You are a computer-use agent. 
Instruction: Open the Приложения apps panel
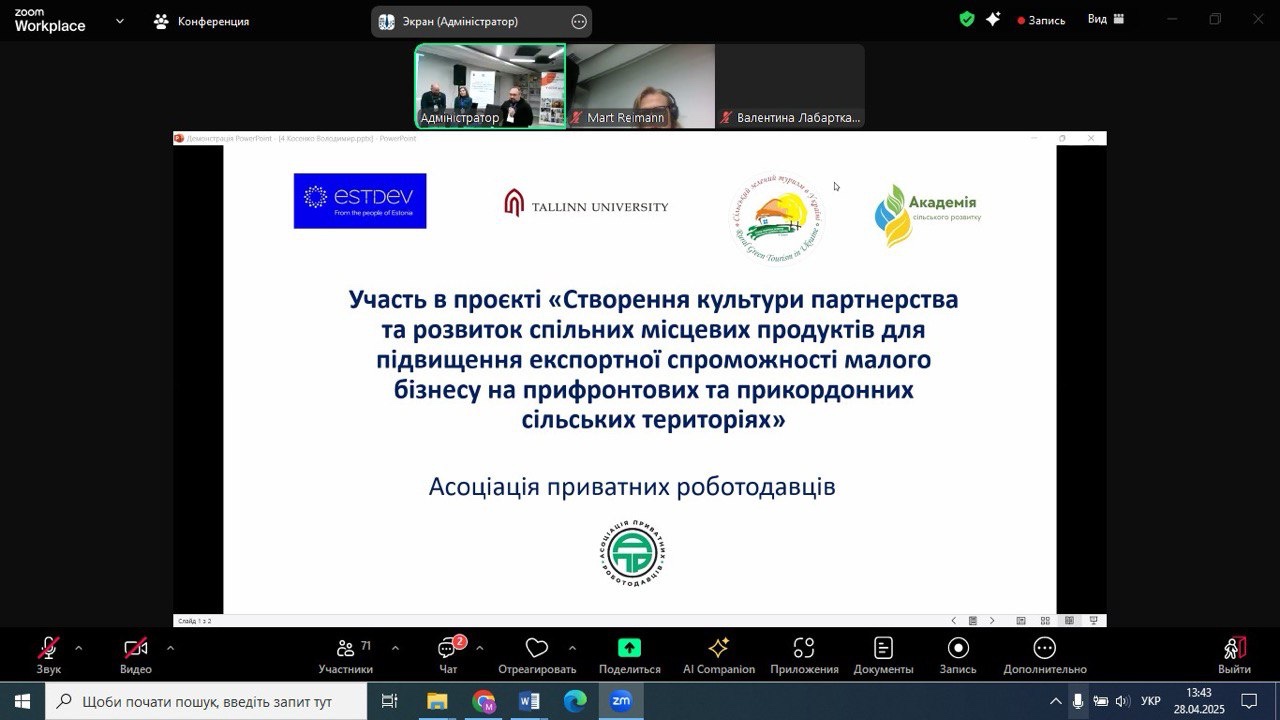click(x=804, y=655)
